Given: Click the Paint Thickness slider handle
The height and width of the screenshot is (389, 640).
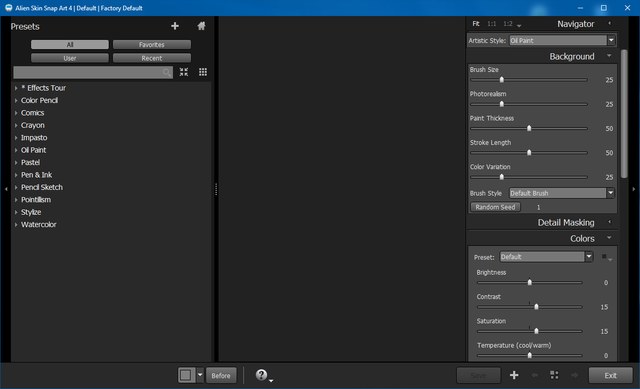Looking at the screenshot, I should [529, 128].
